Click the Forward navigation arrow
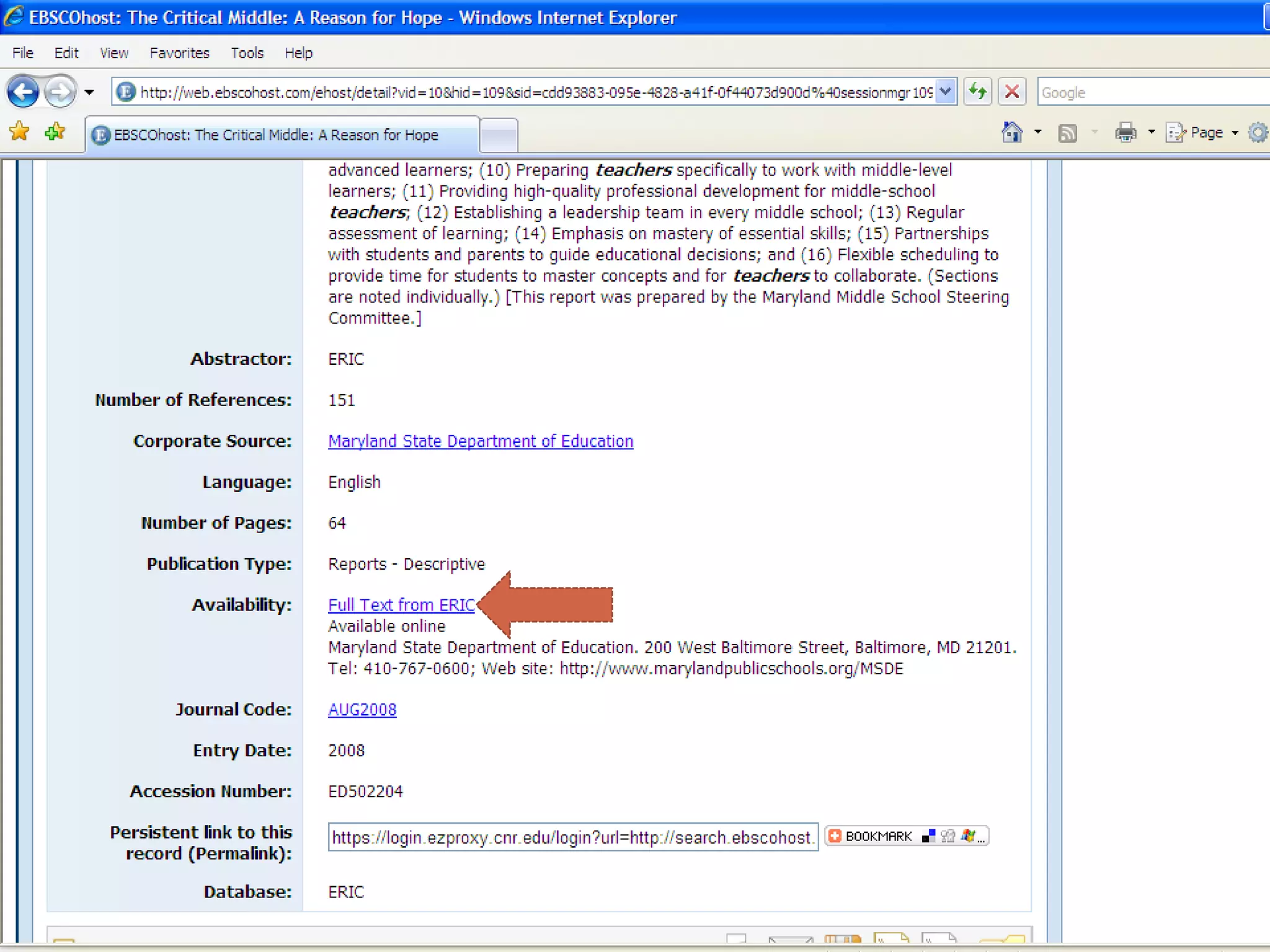This screenshot has height=952, width=1270. coord(60,92)
